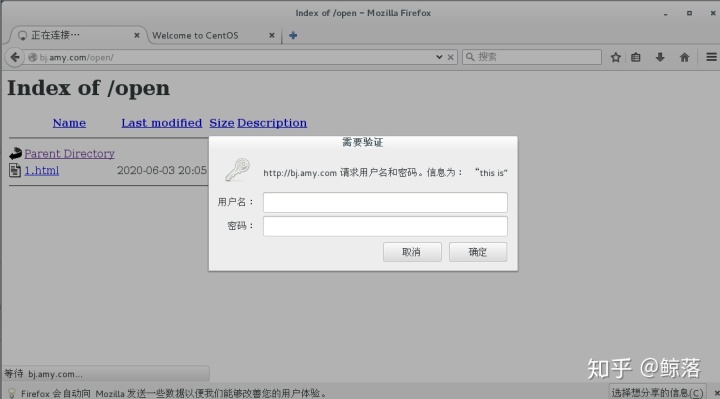Screen dimensions: 720x399
Task: Close the Welcome to CentOS tab
Action: pos(272,35)
